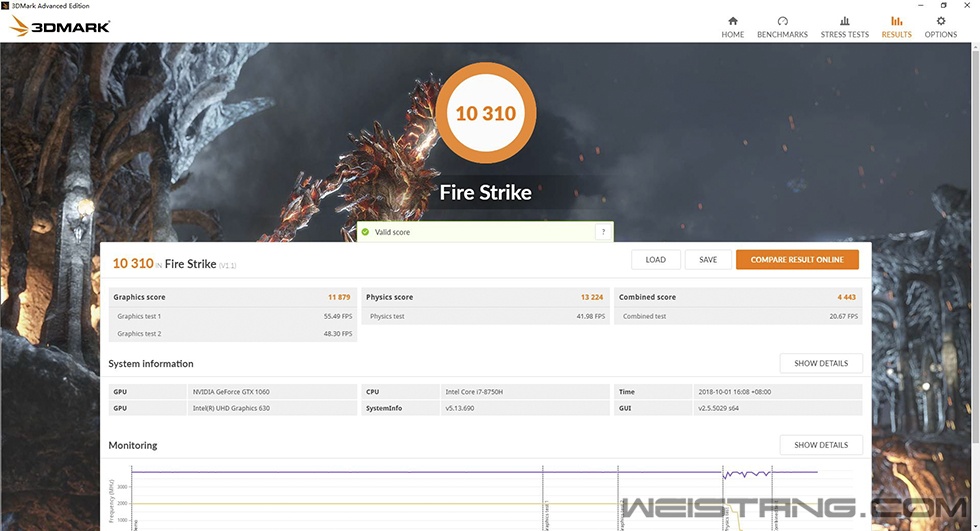The image size is (980, 531).
Task: Click the 3DMark logo in header
Action: click(x=60, y=27)
